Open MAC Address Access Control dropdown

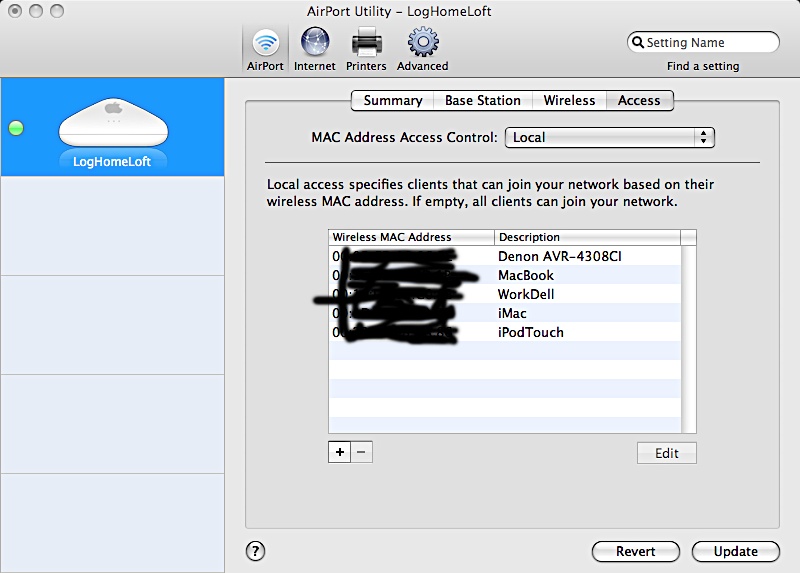[610, 138]
